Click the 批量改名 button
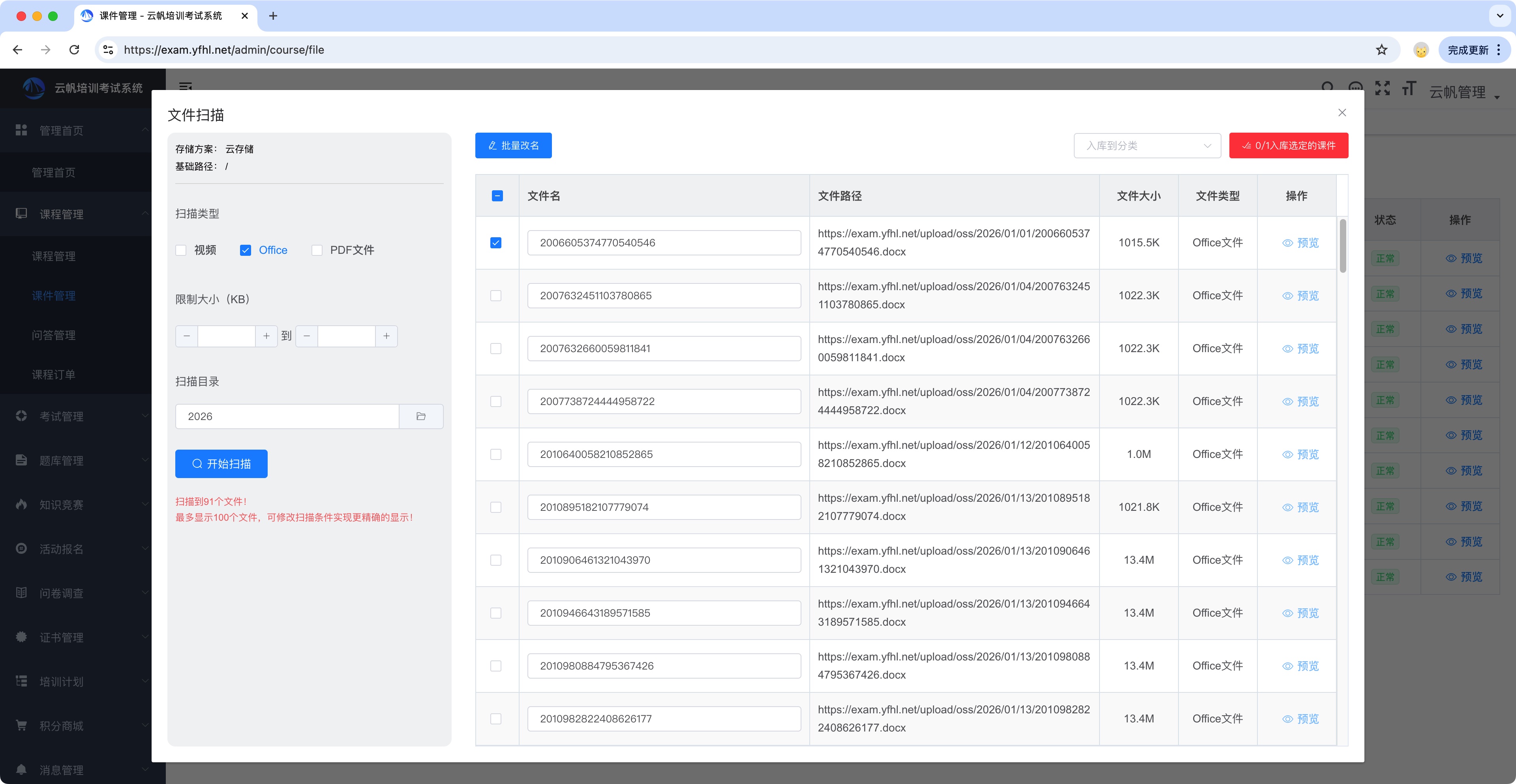This screenshot has height=784, width=1516. point(513,145)
